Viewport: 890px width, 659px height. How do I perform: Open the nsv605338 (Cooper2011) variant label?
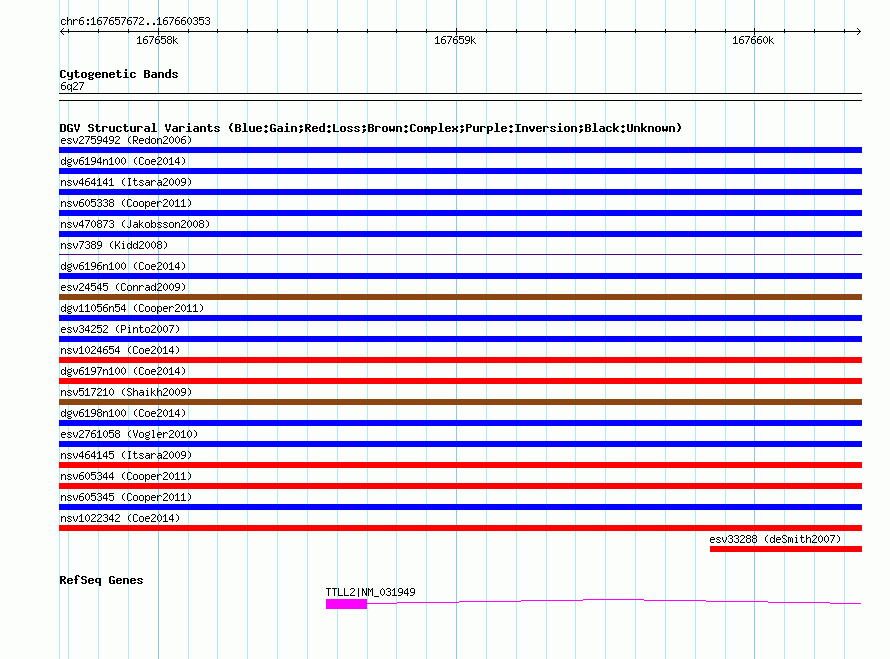[x=126, y=203]
